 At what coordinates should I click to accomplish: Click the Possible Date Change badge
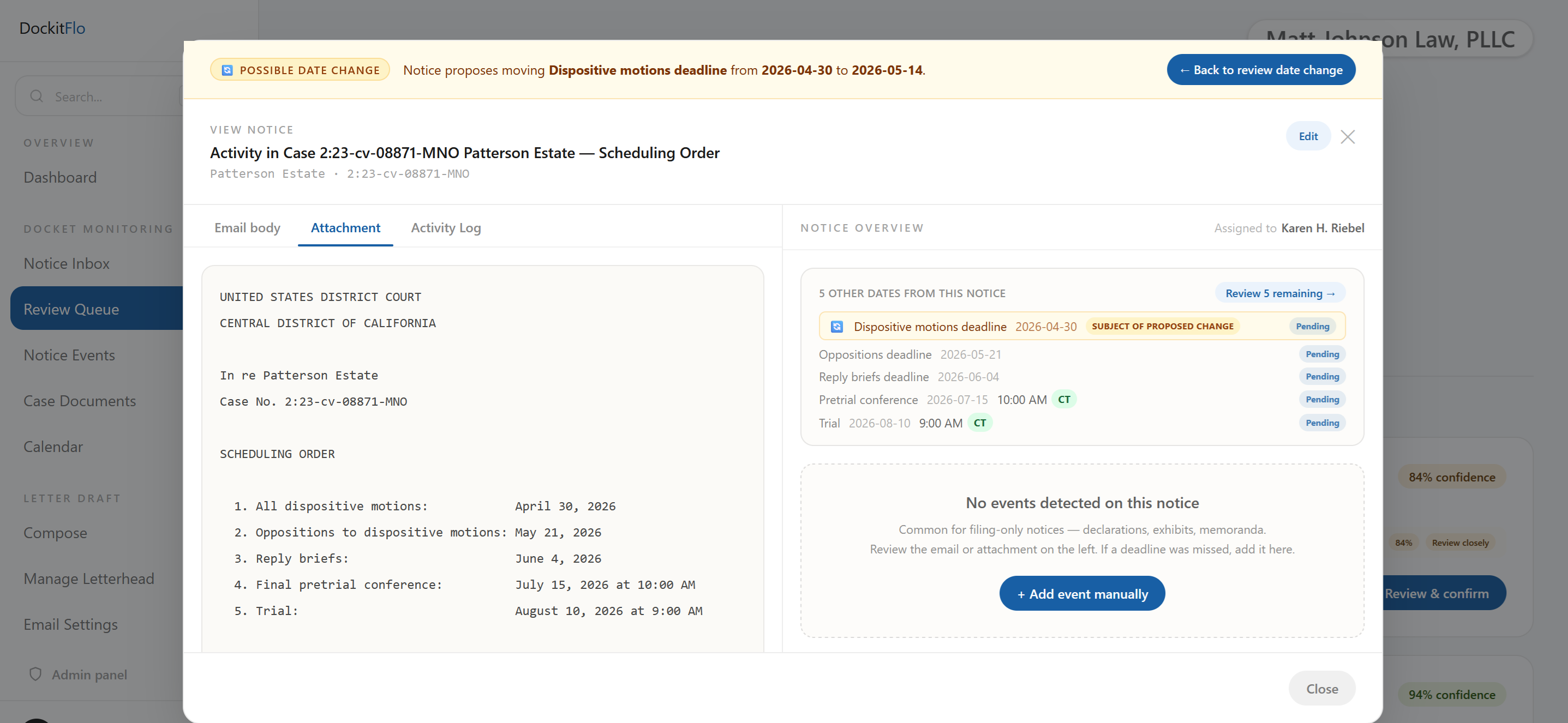[300, 70]
